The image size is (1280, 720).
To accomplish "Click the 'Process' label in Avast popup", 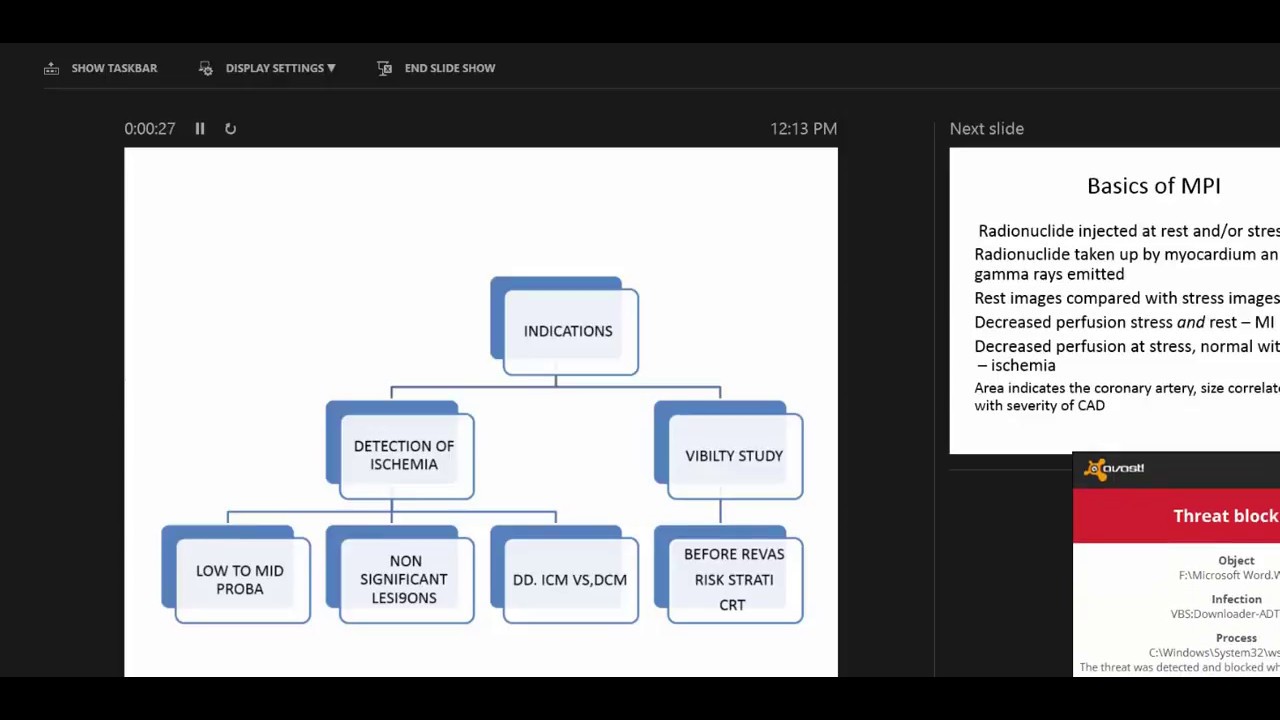I will pos(1236,638).
